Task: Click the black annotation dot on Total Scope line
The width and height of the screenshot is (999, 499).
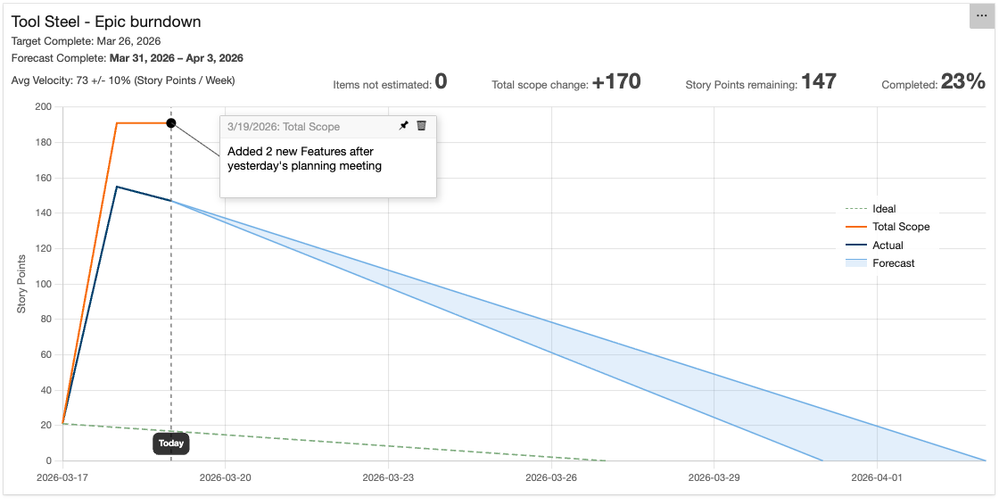Action: [171, 123]
